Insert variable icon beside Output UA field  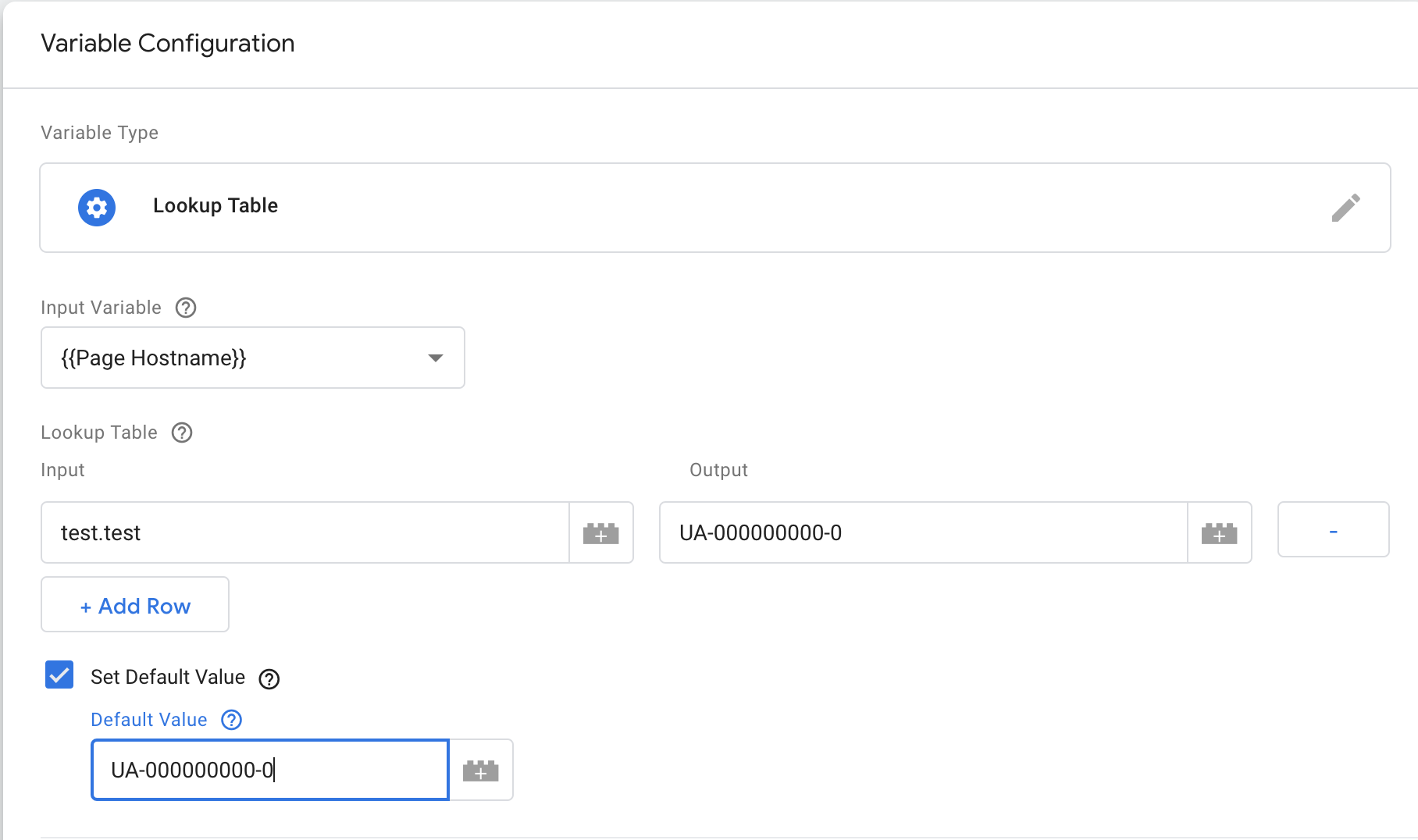pyautogui.click(x=1220, y=533)
